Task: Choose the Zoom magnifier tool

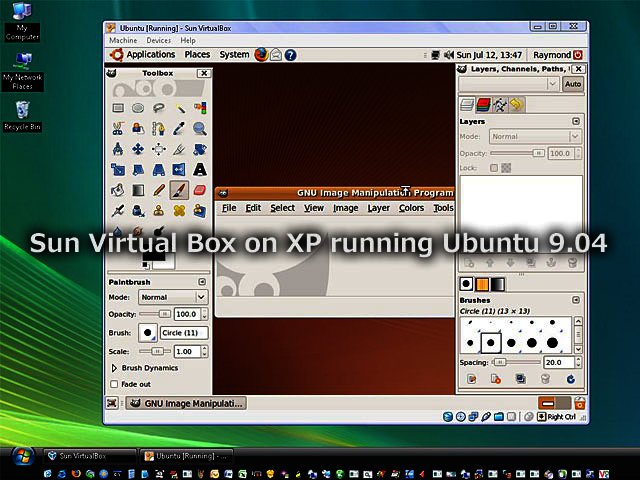Action: pos(200,128)
